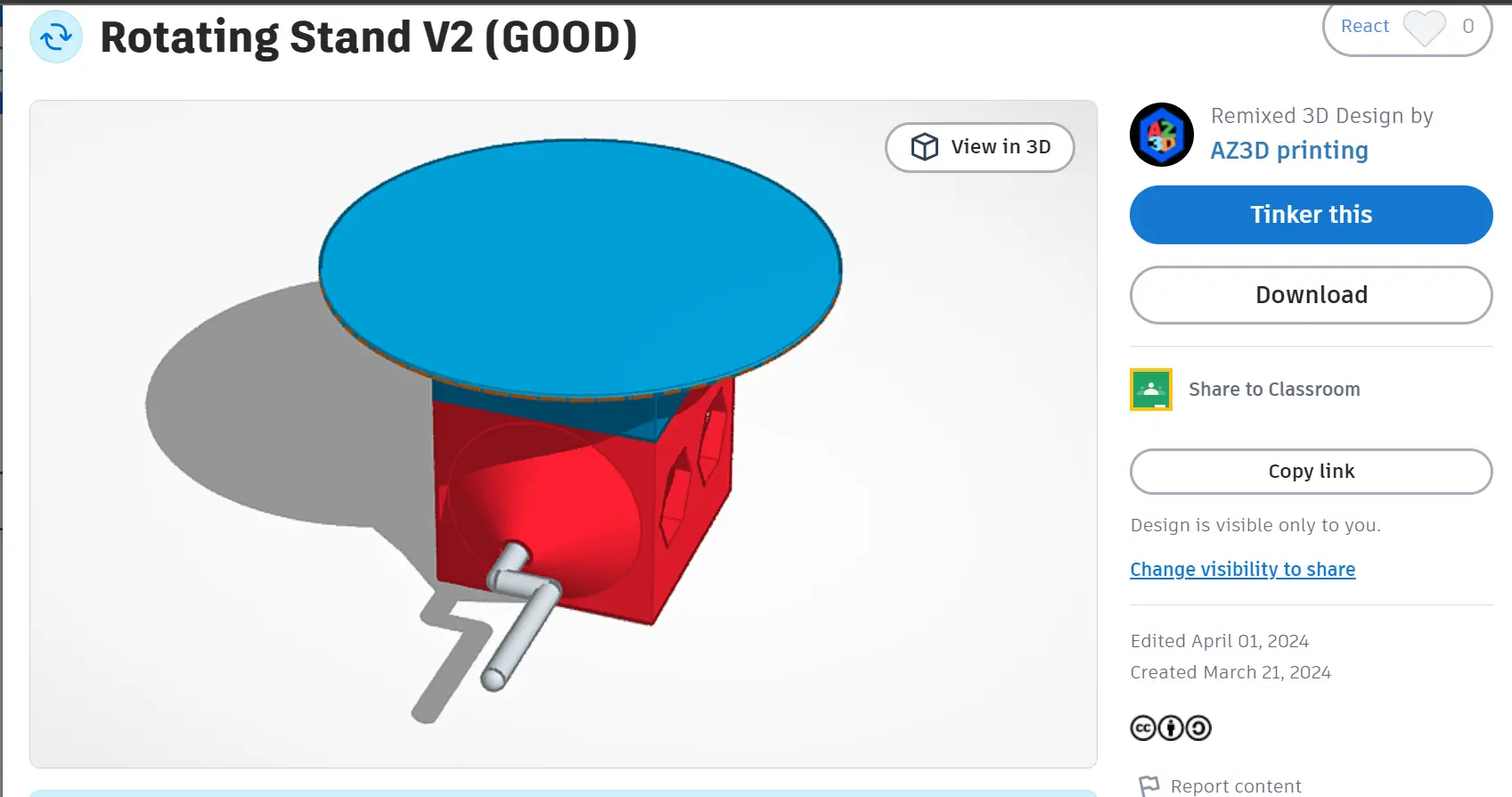Viewport: 1512px width, 797px height.
Task: Click the heart icon to like the design
Action: [1424, 27]
